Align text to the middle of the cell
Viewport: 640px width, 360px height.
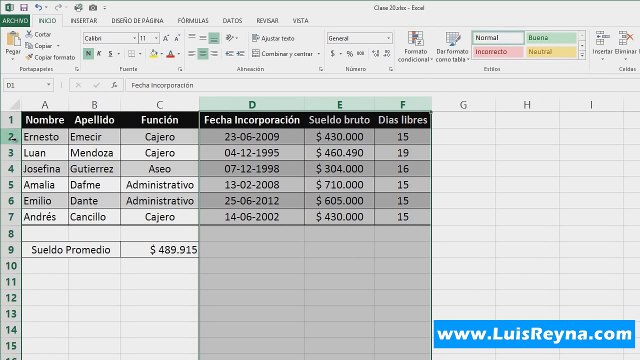point(203,38)
